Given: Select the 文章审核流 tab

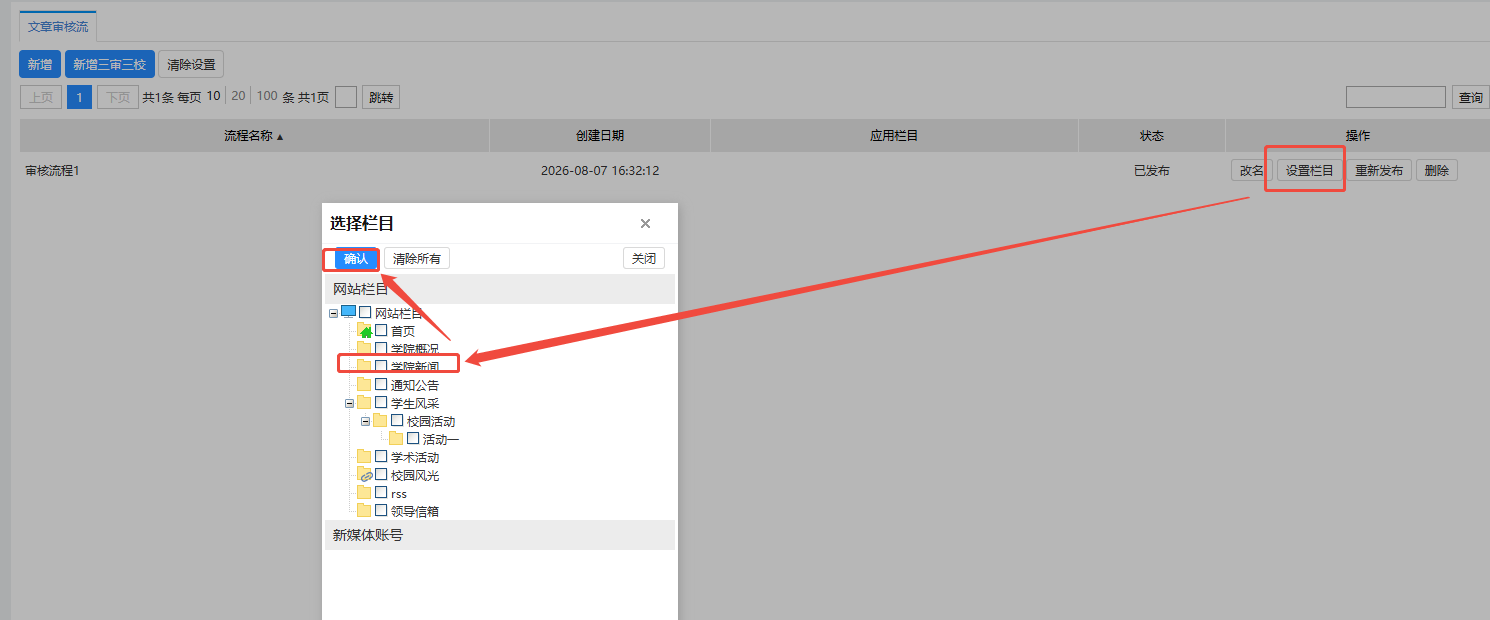Looking at the screenshot, I should 58,27.
